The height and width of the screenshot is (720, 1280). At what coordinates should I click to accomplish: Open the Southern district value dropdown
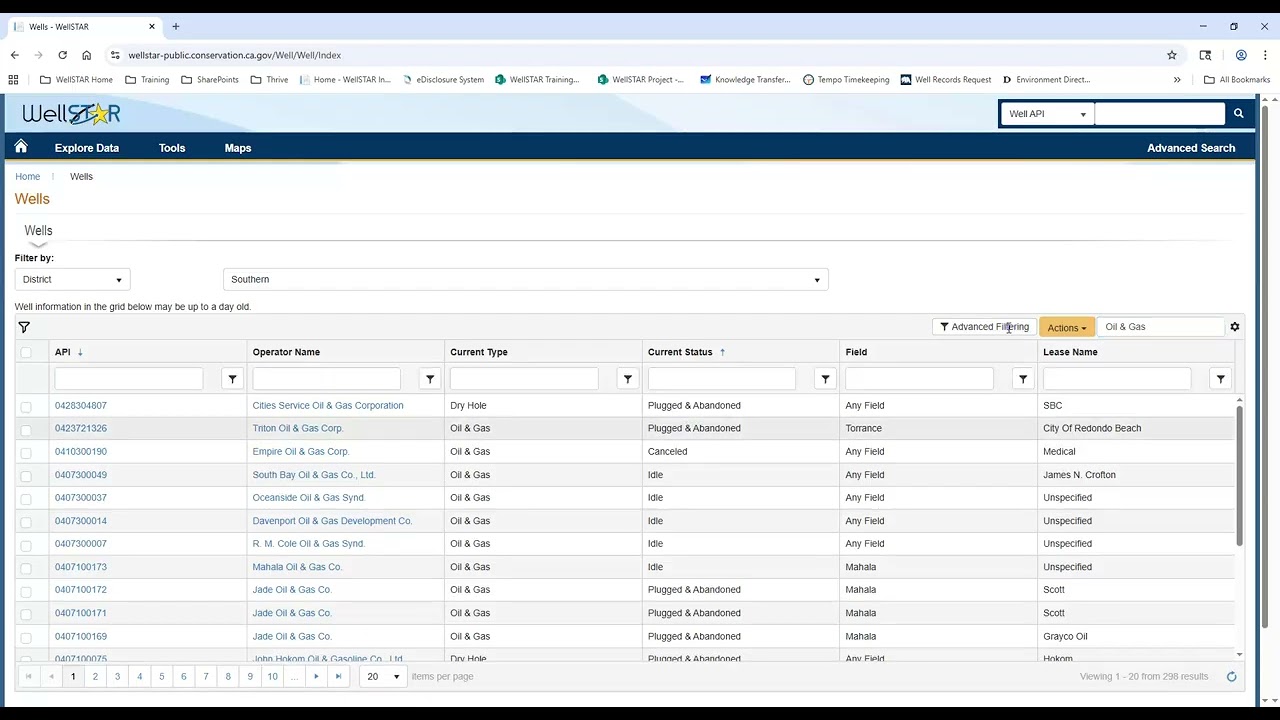point(525,280)
